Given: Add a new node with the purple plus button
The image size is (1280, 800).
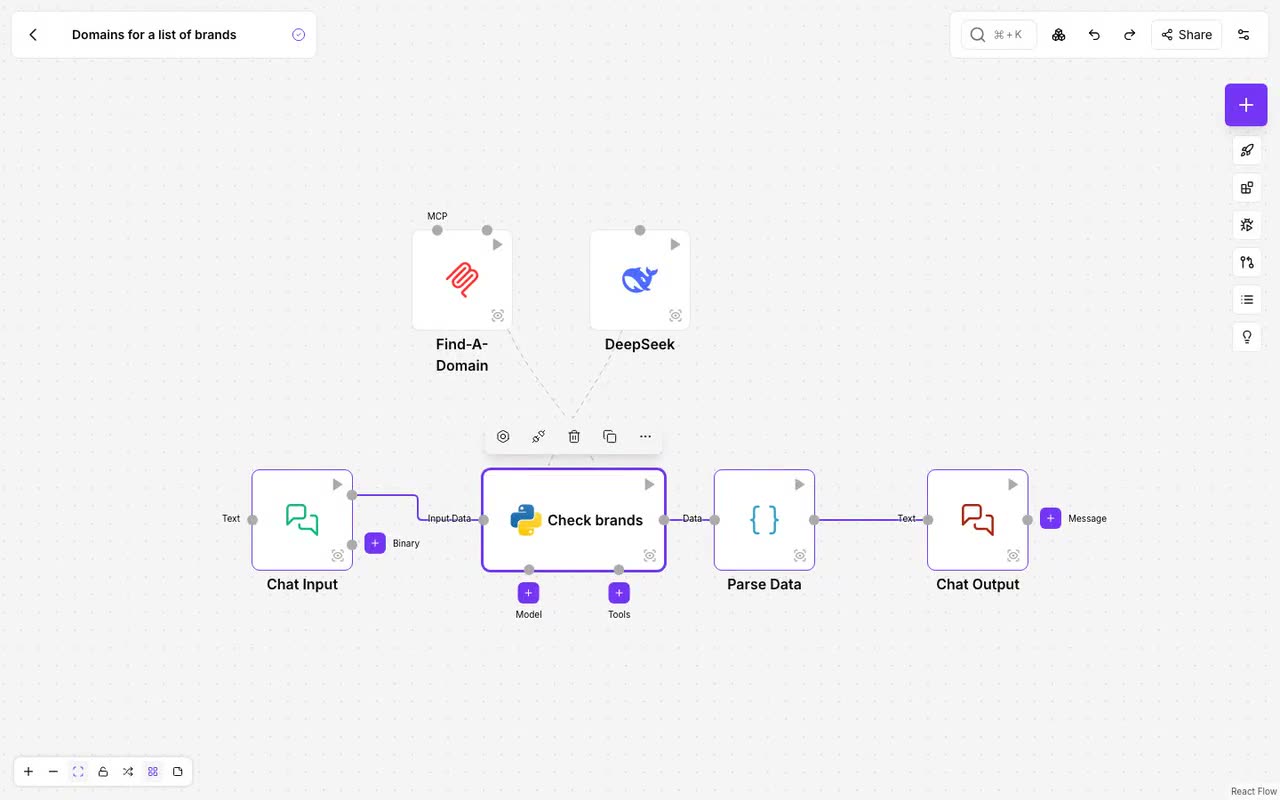Looking at the screenshot, I should pos(1246,105).
